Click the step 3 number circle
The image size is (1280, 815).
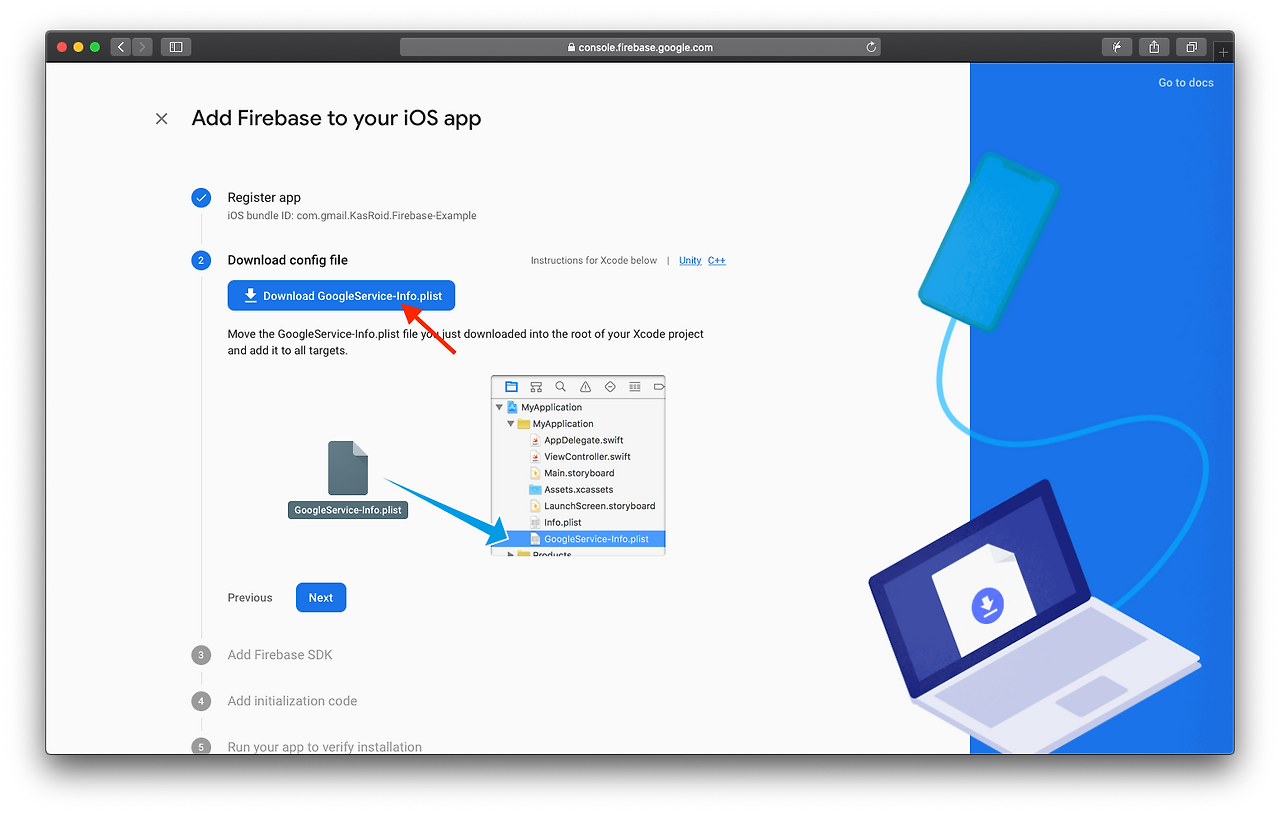coord(201,655)
